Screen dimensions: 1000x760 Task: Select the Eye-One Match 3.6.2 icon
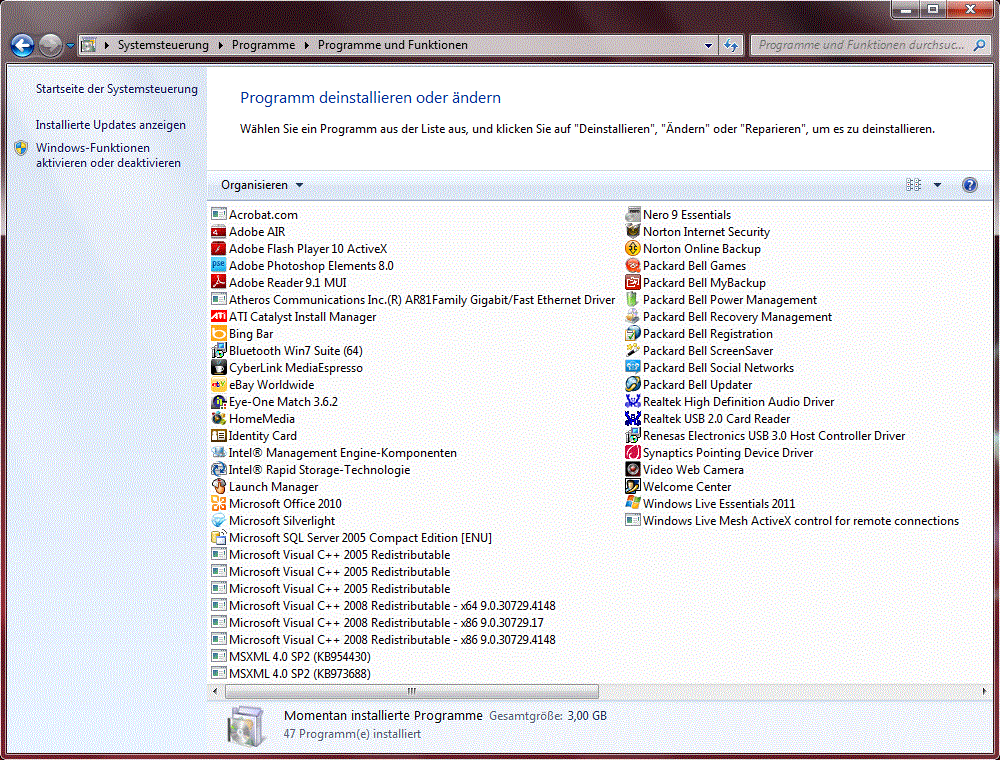(218, 402)
